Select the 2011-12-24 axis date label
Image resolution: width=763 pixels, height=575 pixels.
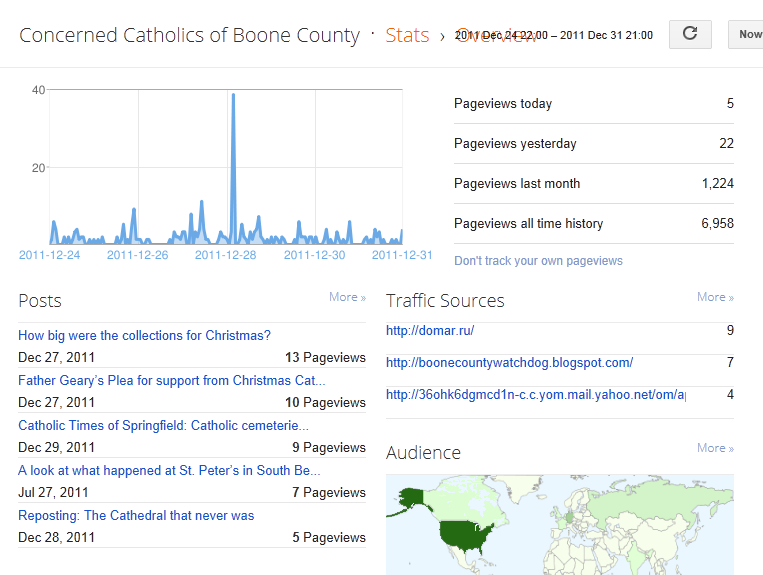click(49, 255)
